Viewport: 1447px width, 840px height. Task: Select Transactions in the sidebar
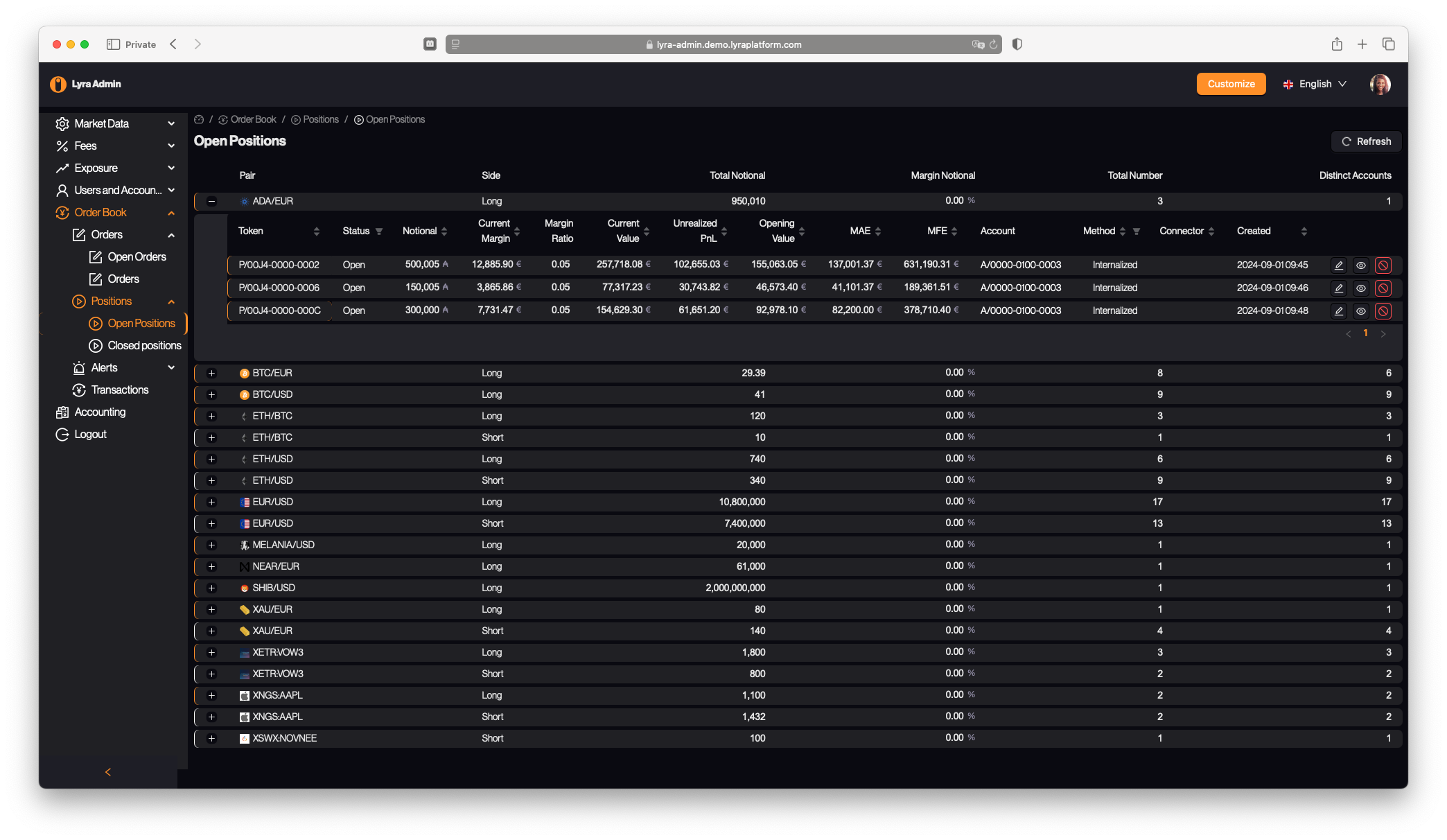pyautogui.click(x=119, y=390)
